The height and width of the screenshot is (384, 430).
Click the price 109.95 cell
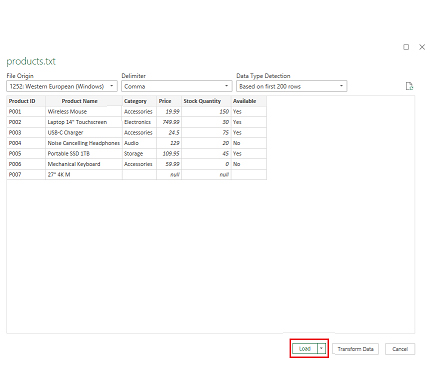click(169, 153)
